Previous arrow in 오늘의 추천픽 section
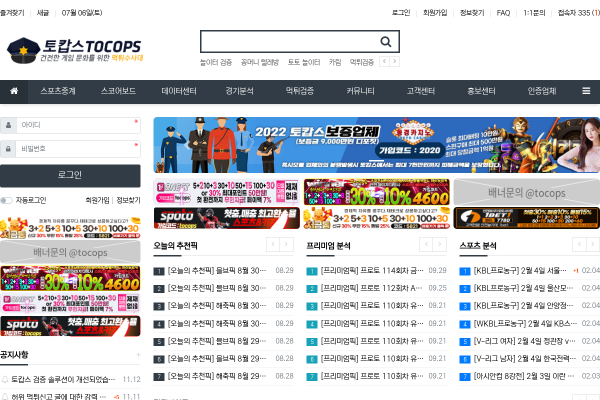Viewport: 600px width, 400px height. pyautogui.click(x=273, y=244)
